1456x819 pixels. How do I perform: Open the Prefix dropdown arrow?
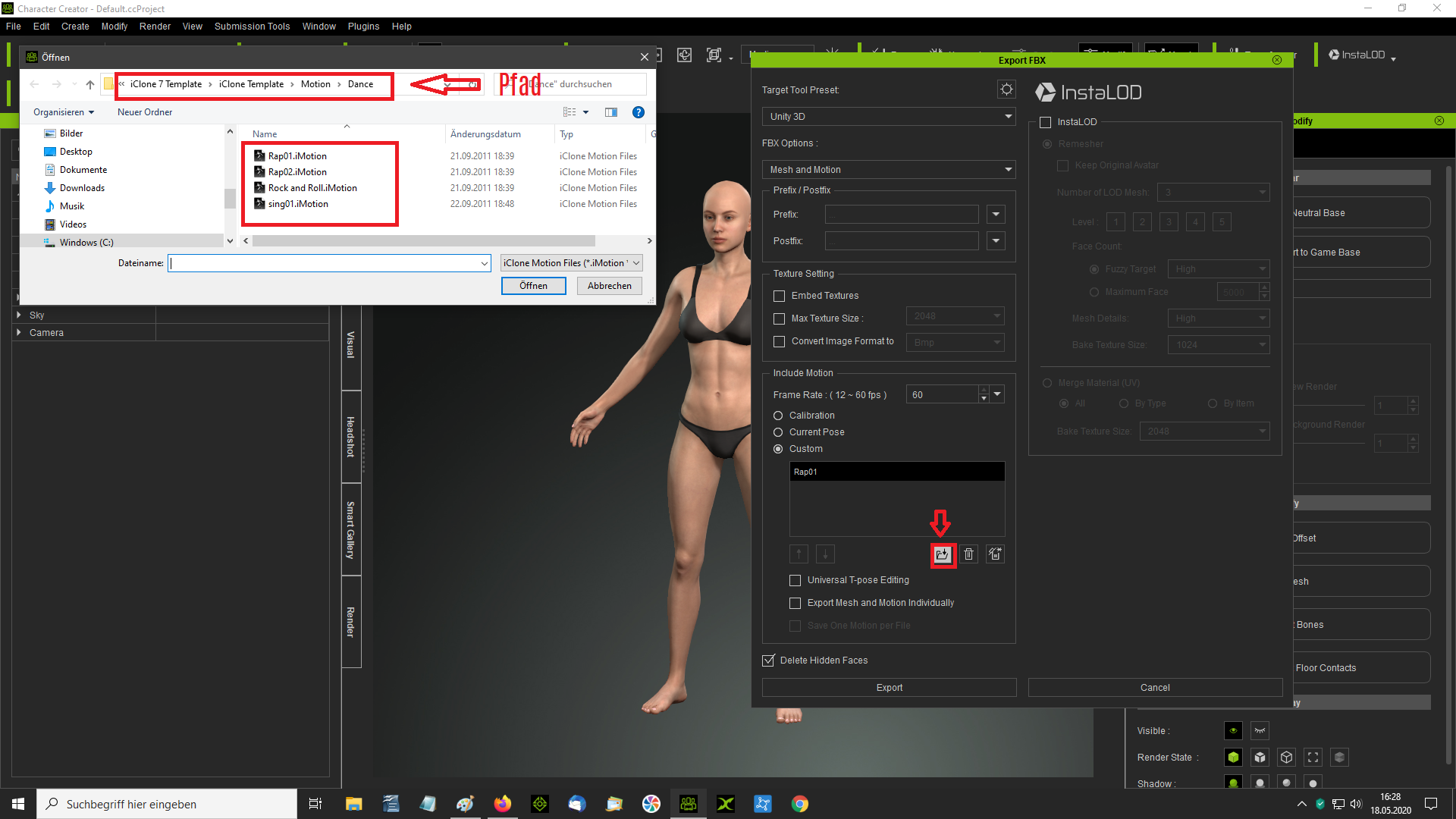996,215
